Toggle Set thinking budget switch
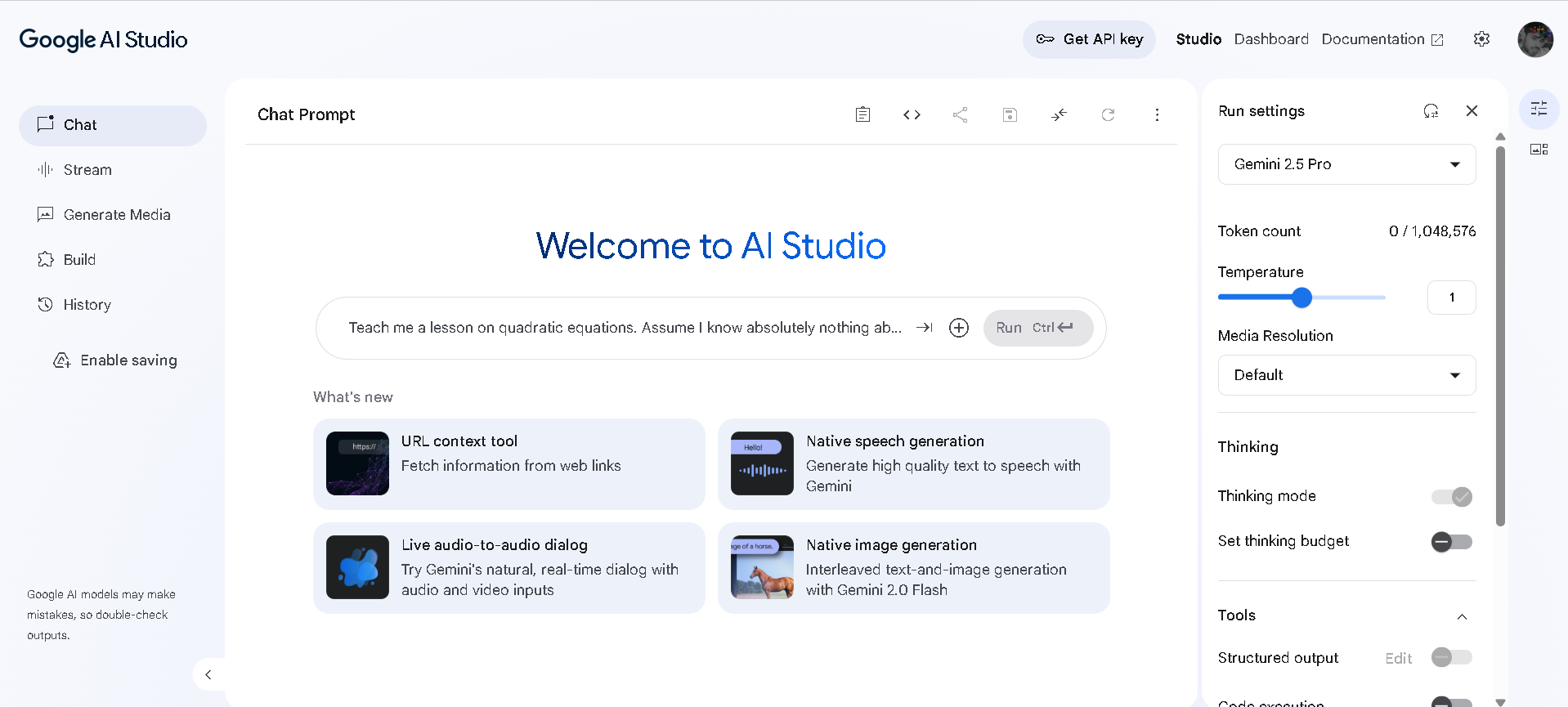1568x707 pixels. pos(1452,541)
